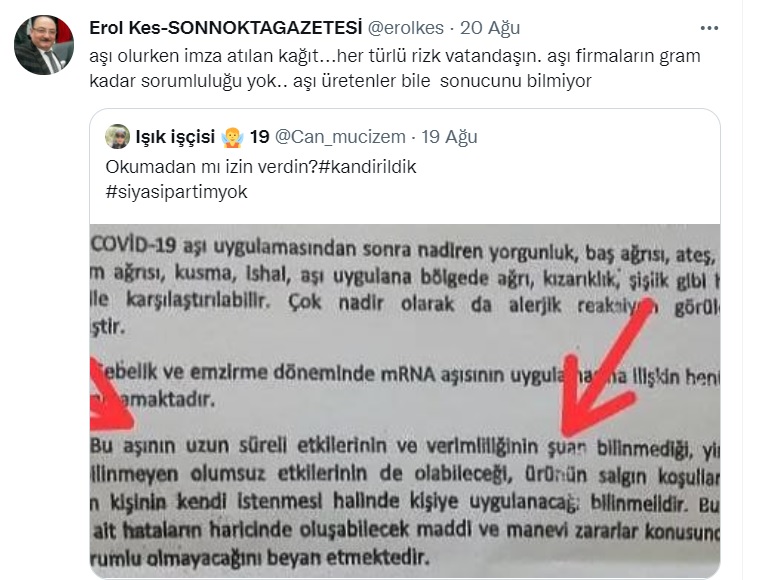Viewport: 764px width, 580px height.
Task: Open the @erolkes handle
Action: coord(405,28)
